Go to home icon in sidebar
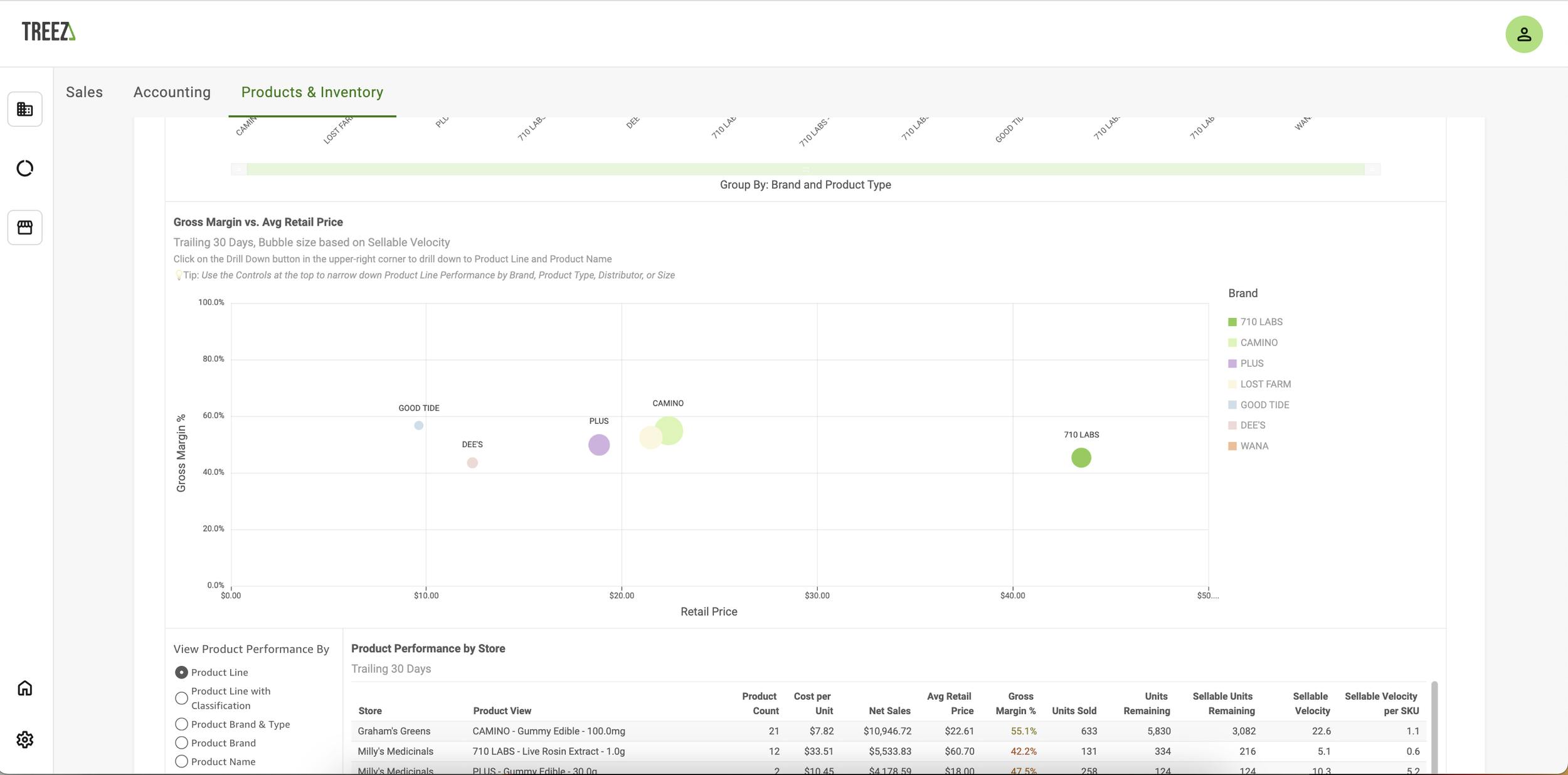The image size is (1568, 775). click(x=25, y=688)
